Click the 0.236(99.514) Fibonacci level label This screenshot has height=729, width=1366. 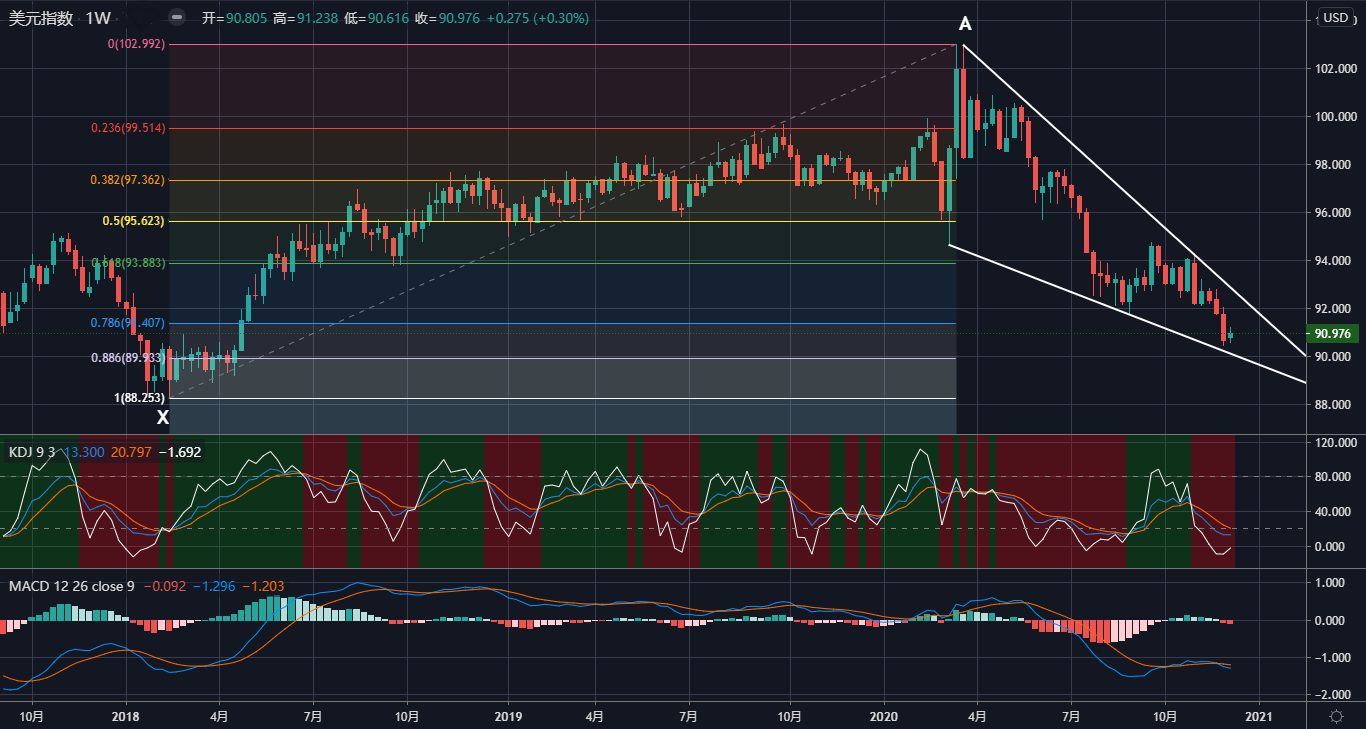(128, 128)
